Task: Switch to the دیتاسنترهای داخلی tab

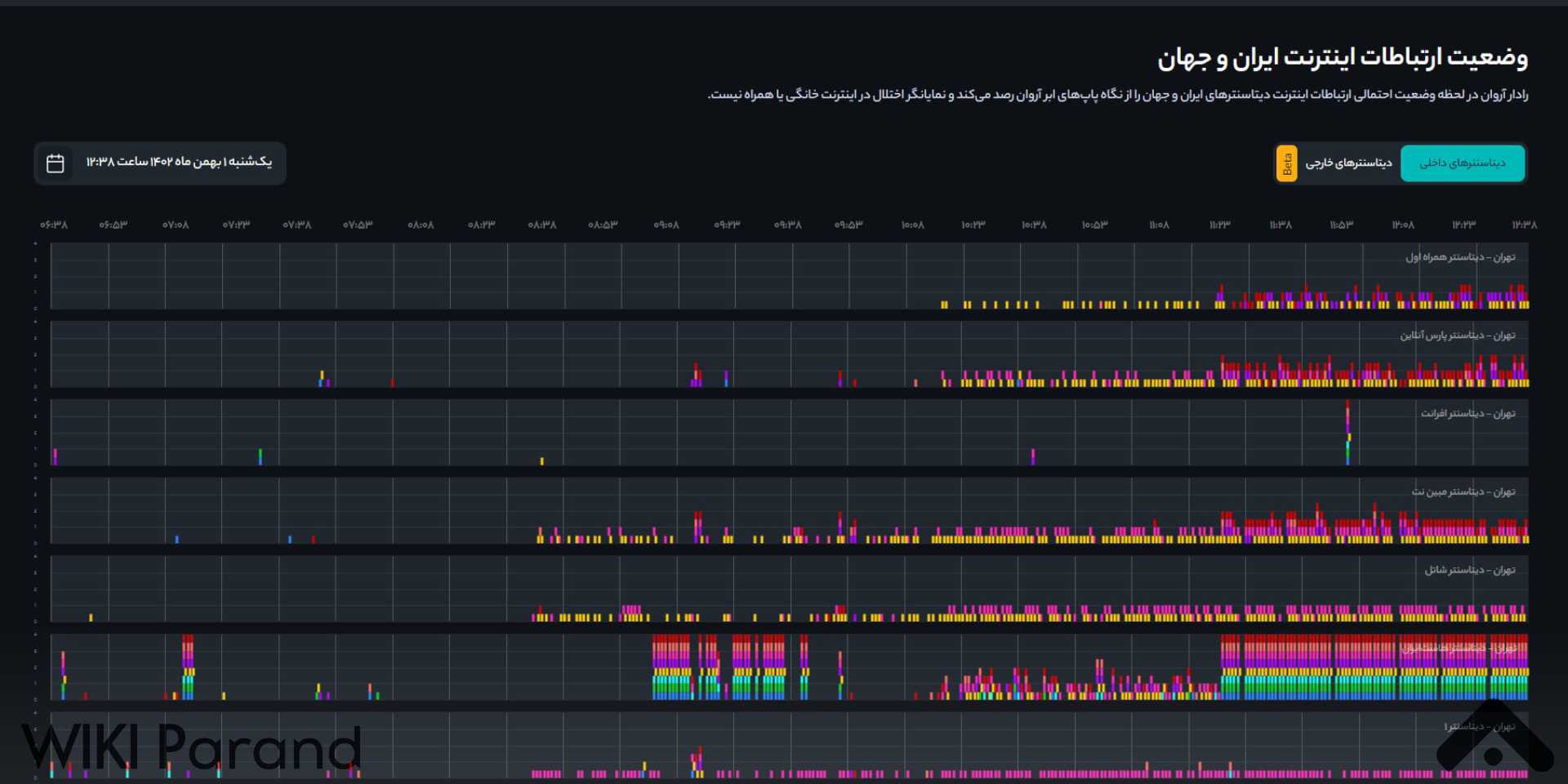Action: pos(1463,163)
